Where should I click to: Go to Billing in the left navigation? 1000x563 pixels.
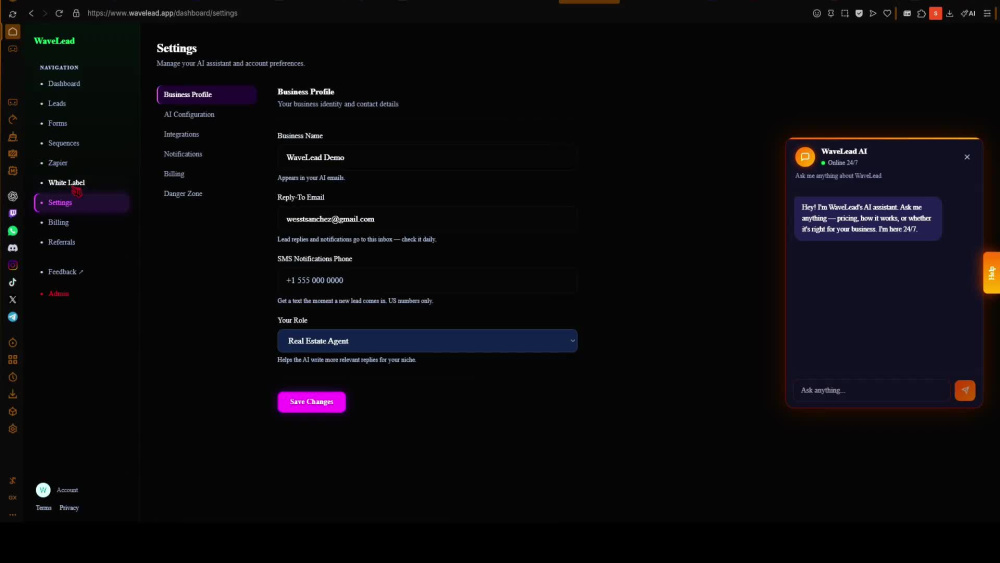point(58,223)
